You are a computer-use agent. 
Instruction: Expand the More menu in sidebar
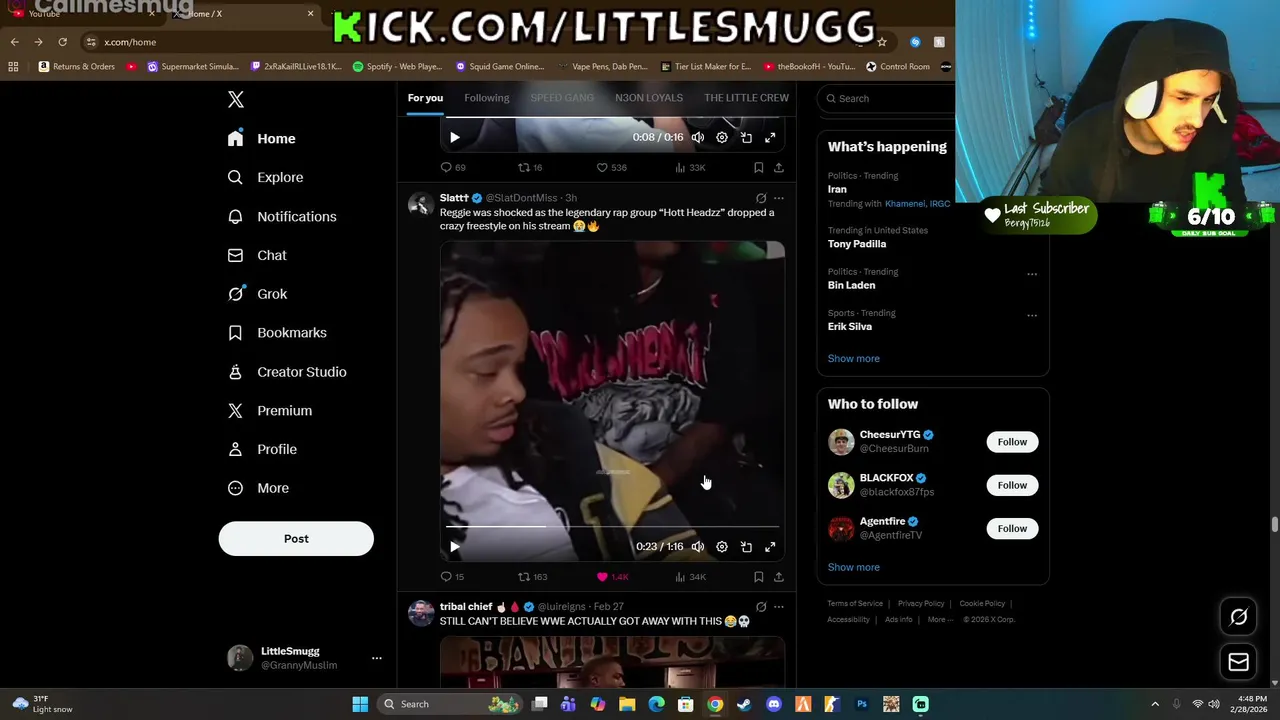click(258, 488)
